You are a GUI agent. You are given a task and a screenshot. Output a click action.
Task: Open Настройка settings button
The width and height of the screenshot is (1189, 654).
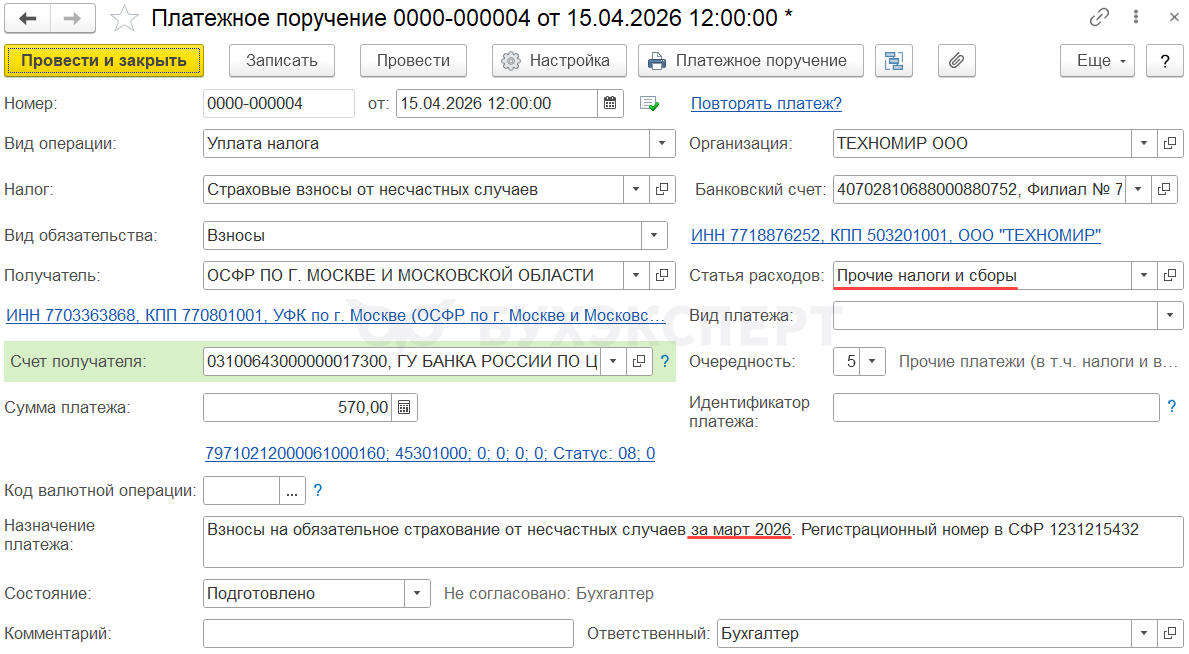tap(560, 61)
